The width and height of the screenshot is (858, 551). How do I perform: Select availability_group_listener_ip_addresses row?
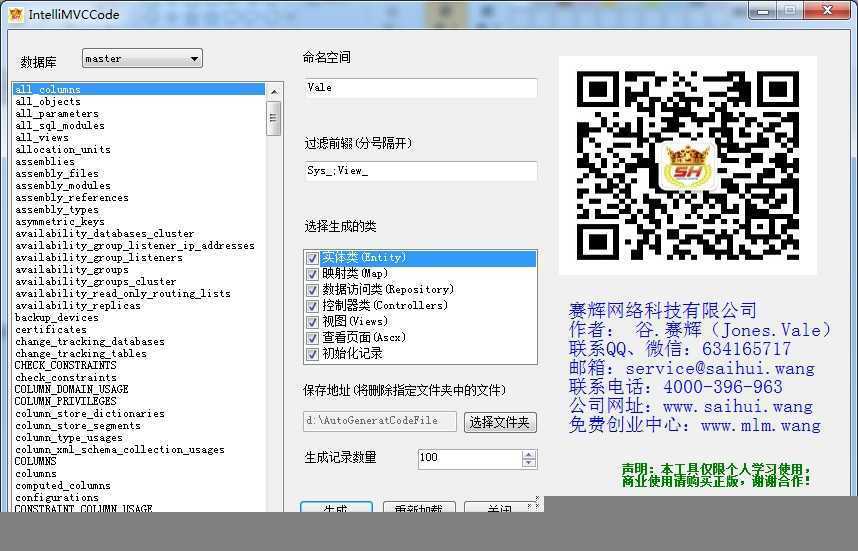(x=139, y=246)
